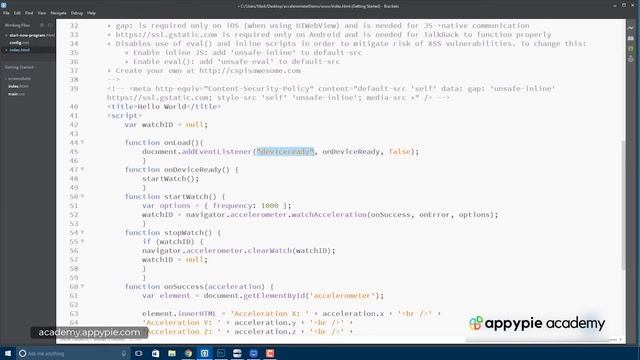Click startWatch(); call on line 48

(x=171, y=178)
